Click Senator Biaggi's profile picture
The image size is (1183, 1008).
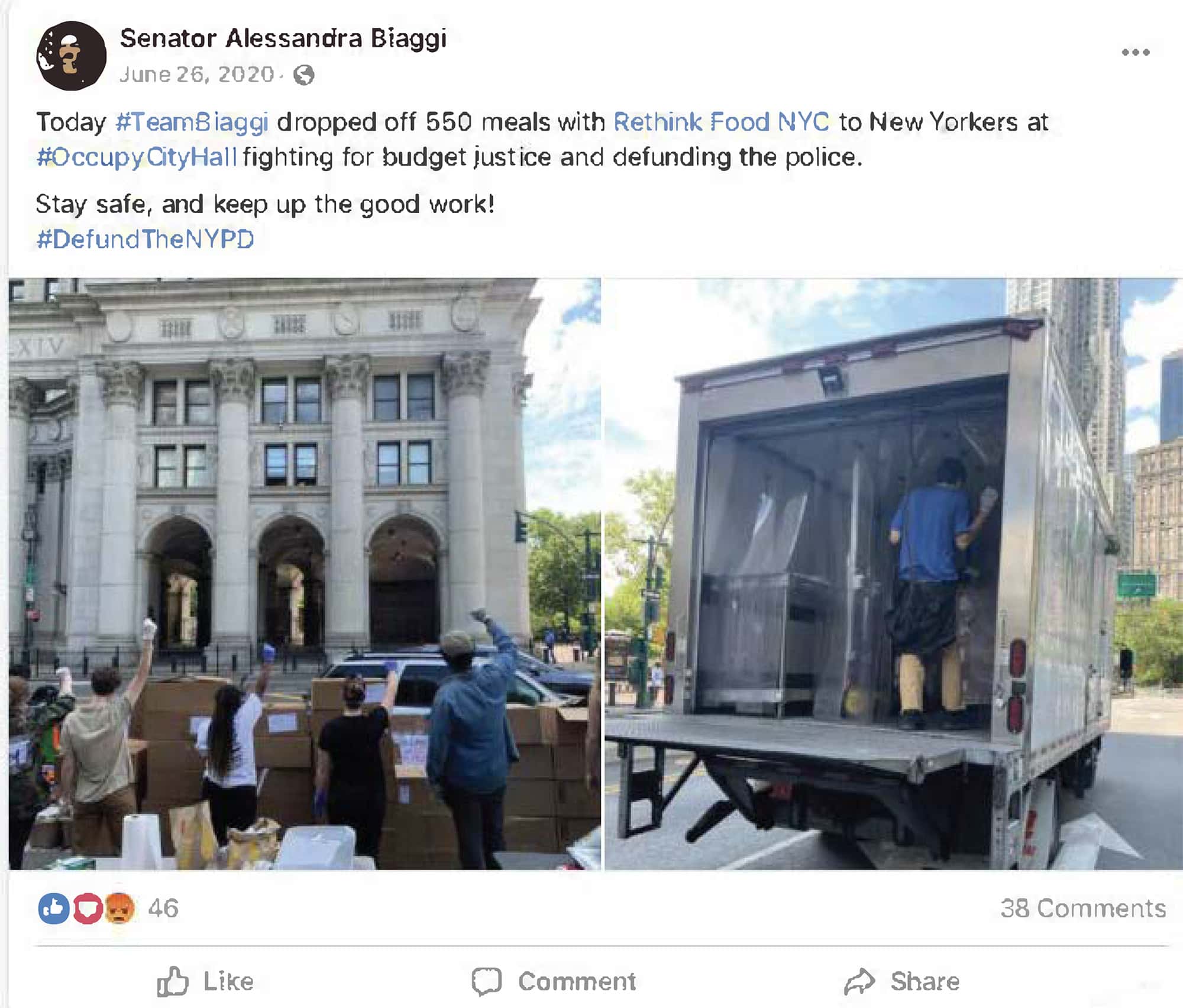[71, 56]
